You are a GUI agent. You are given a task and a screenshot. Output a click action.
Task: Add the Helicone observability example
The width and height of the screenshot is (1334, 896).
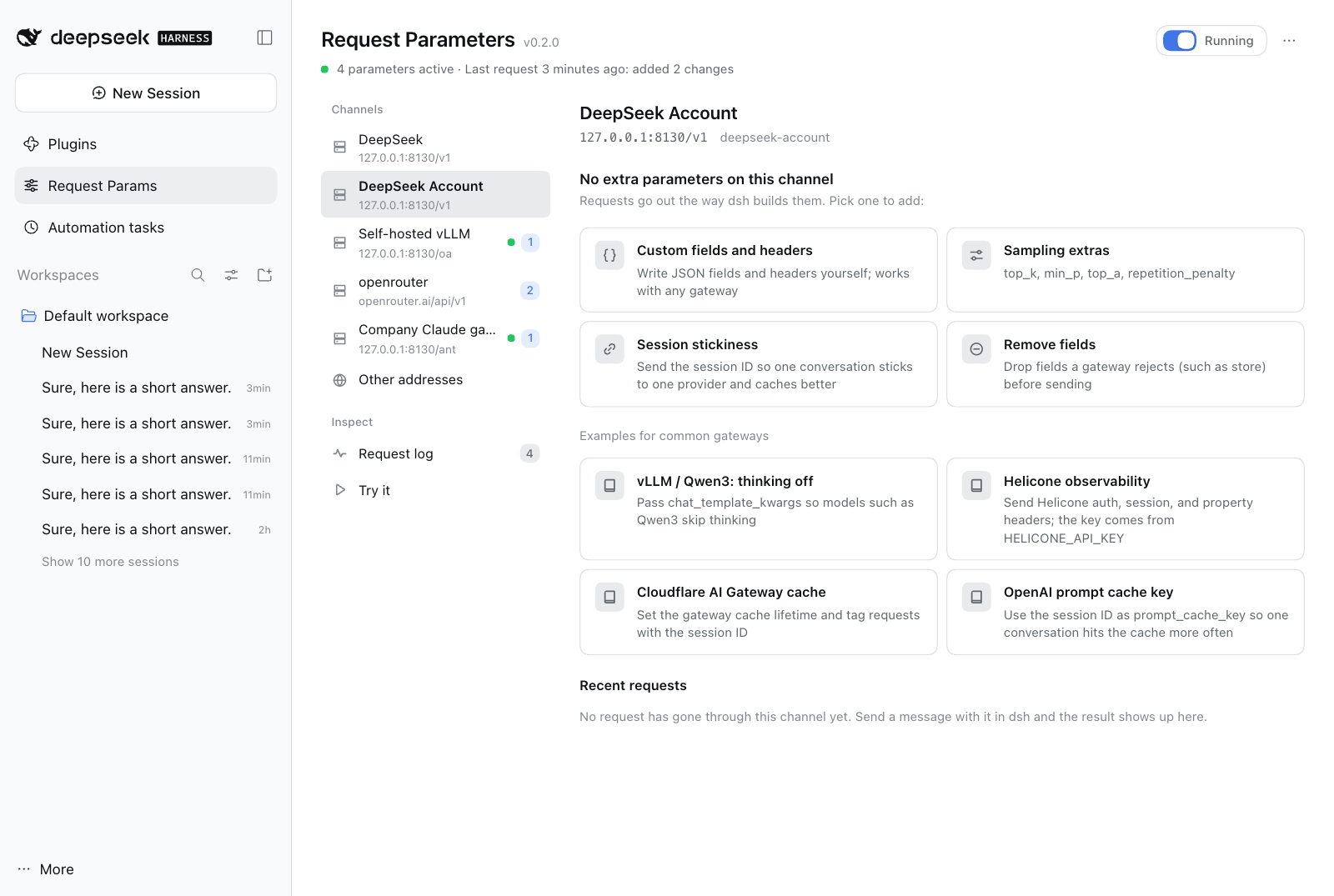pyautogui.click(x=1125, y=508)
